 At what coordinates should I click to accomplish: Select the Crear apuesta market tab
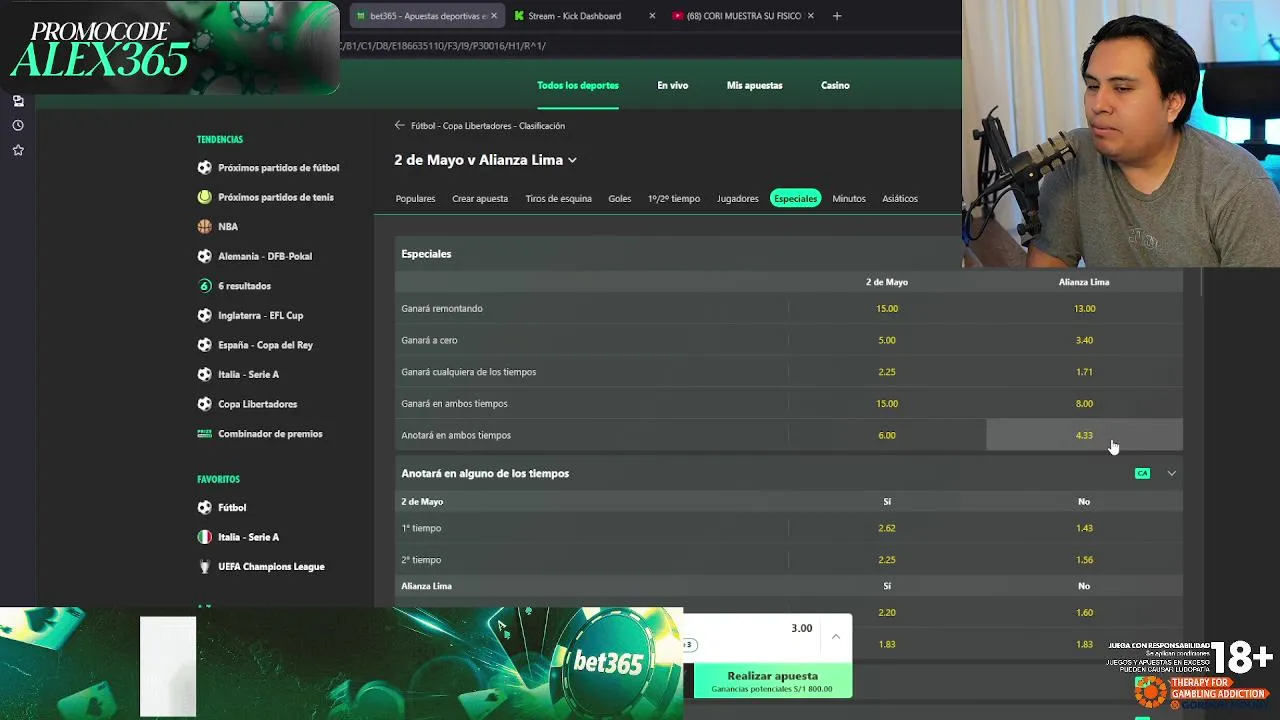click(480, 198)
